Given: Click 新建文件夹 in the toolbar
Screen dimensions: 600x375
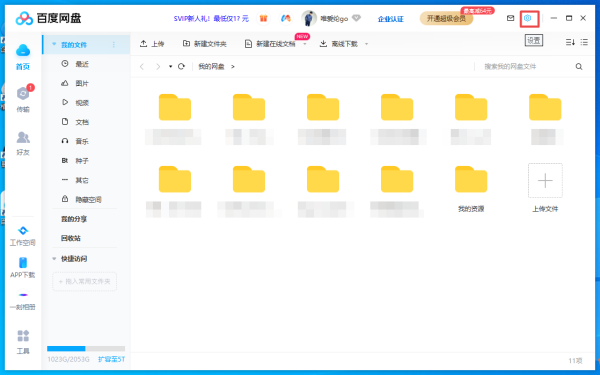Looking at the screenshot, I should [x=205, y=44].
